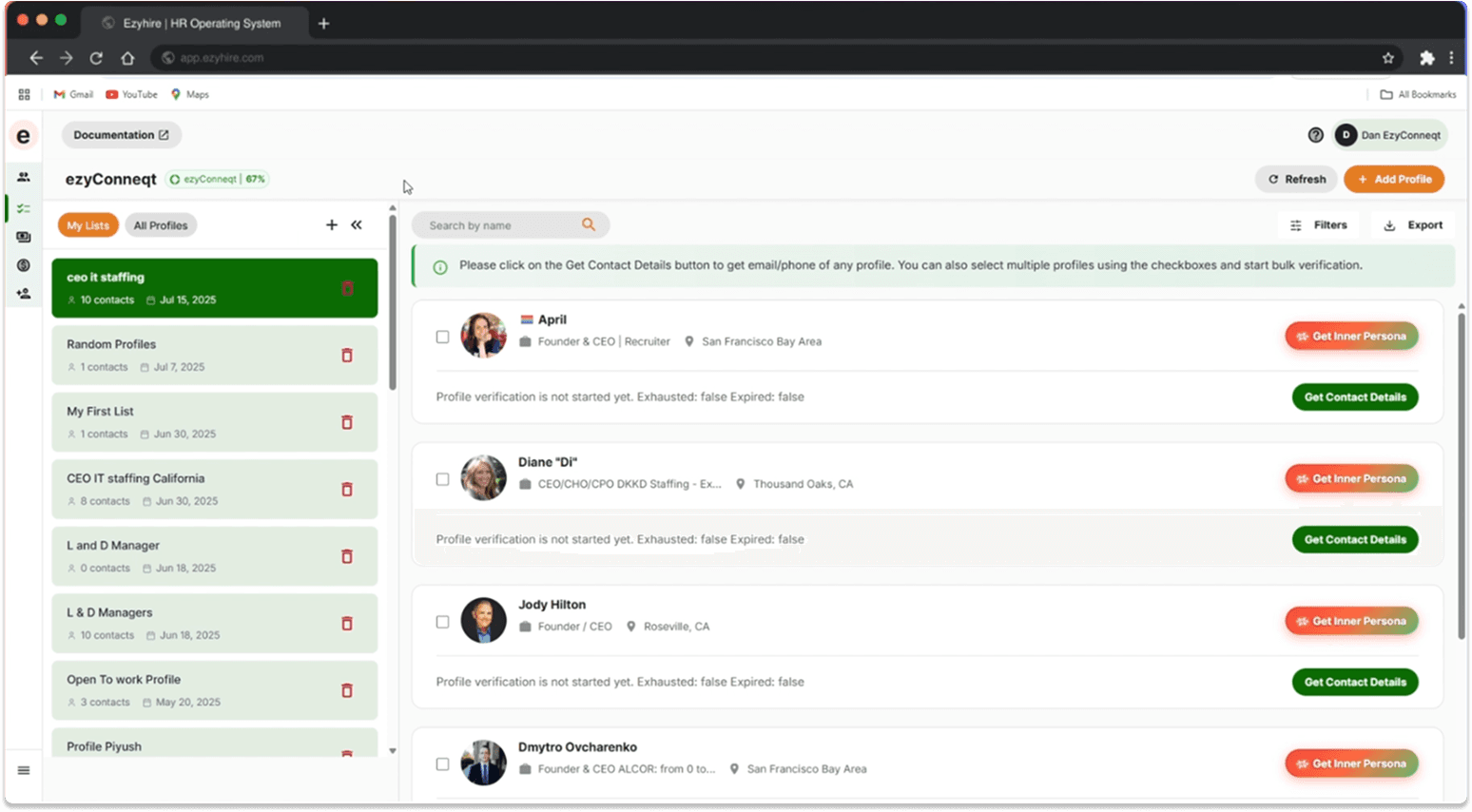1472x812 pixels.
Task: Click the magnifier icon in the name search
Action: tap(589, 224)
